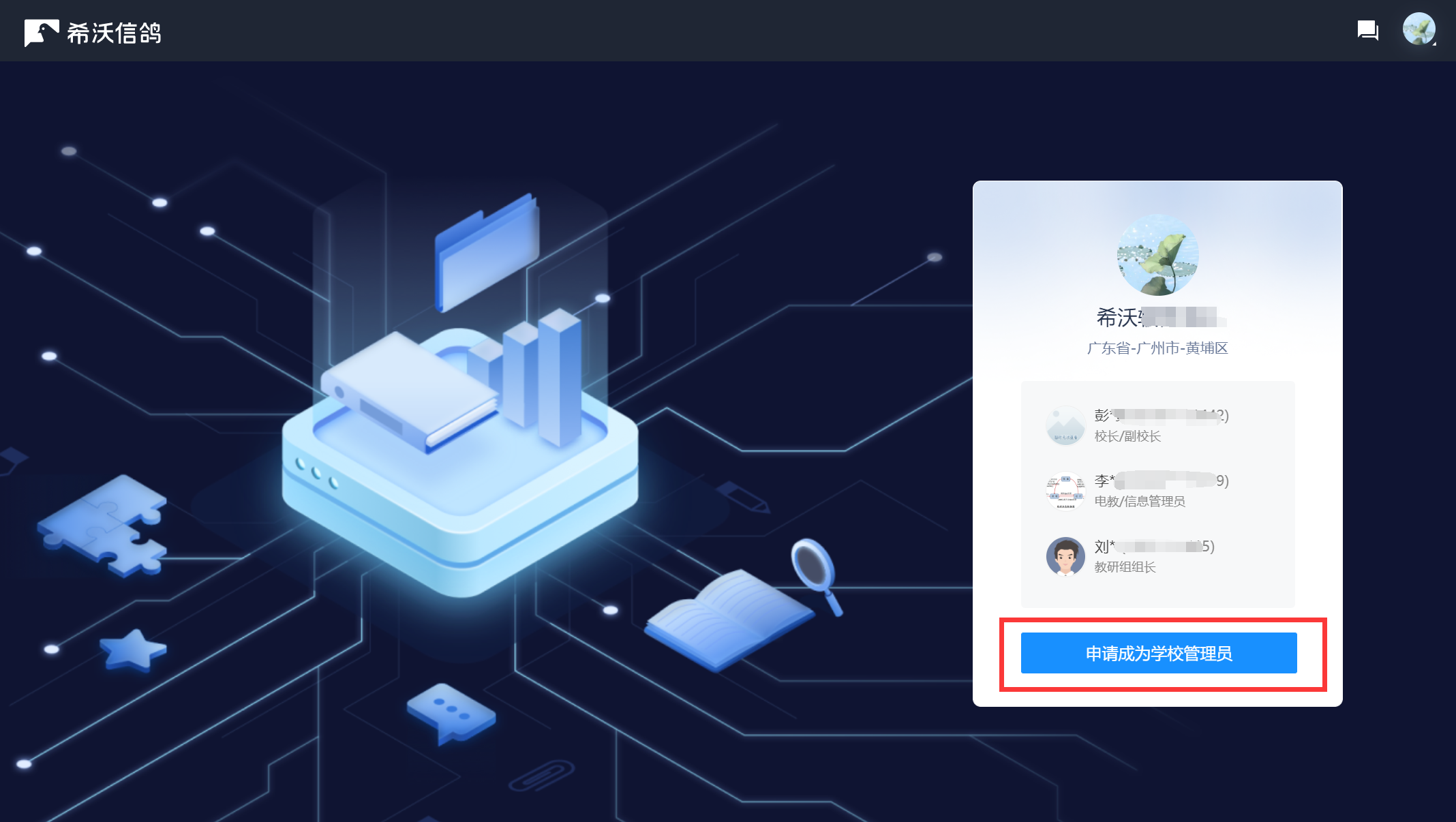Click the school's lotus leaf avatar
The width and height of the screenshot is (1456, 822).
[1157, 255]
